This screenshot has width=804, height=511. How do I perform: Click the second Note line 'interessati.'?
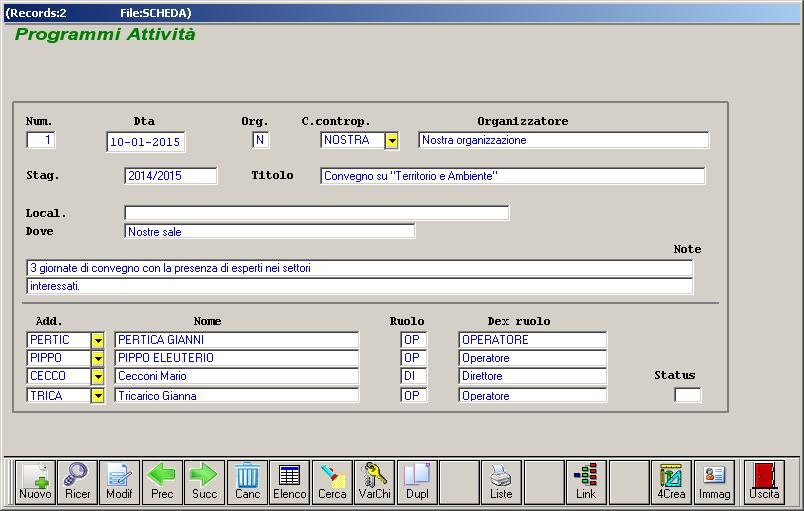click(x=359, y=286)
